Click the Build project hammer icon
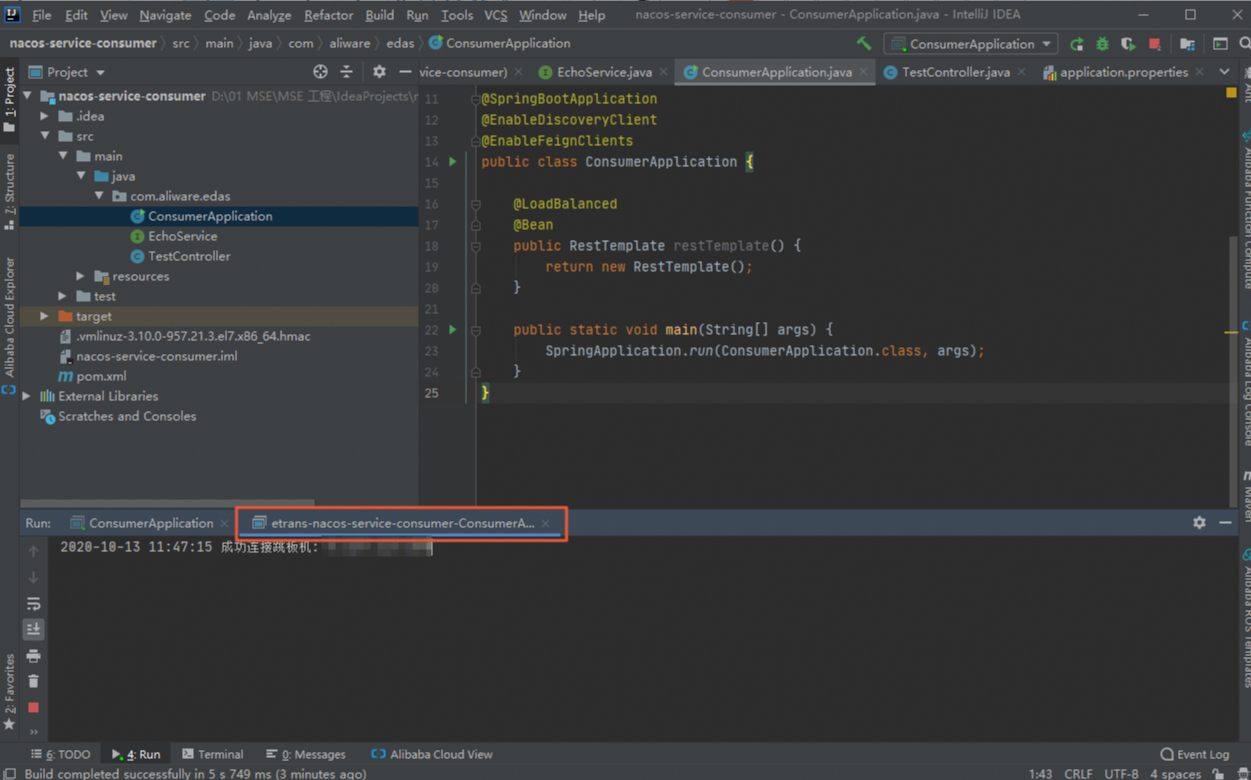The width and height of the screenshot is (1251, 780). point(864,43)
